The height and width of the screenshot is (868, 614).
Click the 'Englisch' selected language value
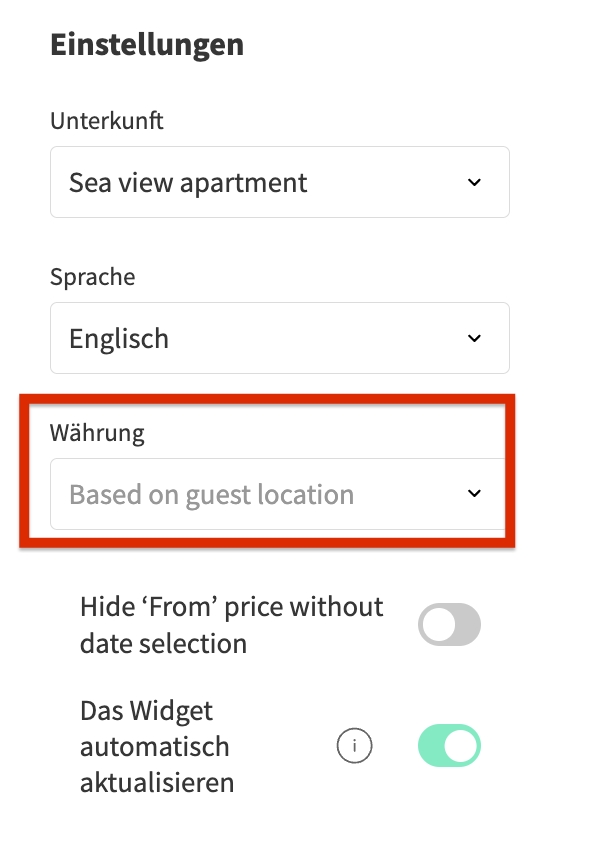click(x=119, y=339)
